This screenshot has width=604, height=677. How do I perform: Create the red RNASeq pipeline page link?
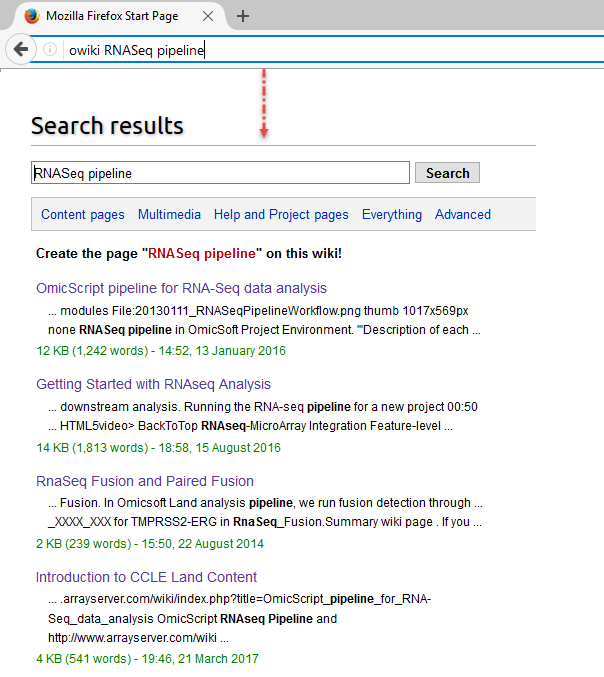tap(203, 254)
